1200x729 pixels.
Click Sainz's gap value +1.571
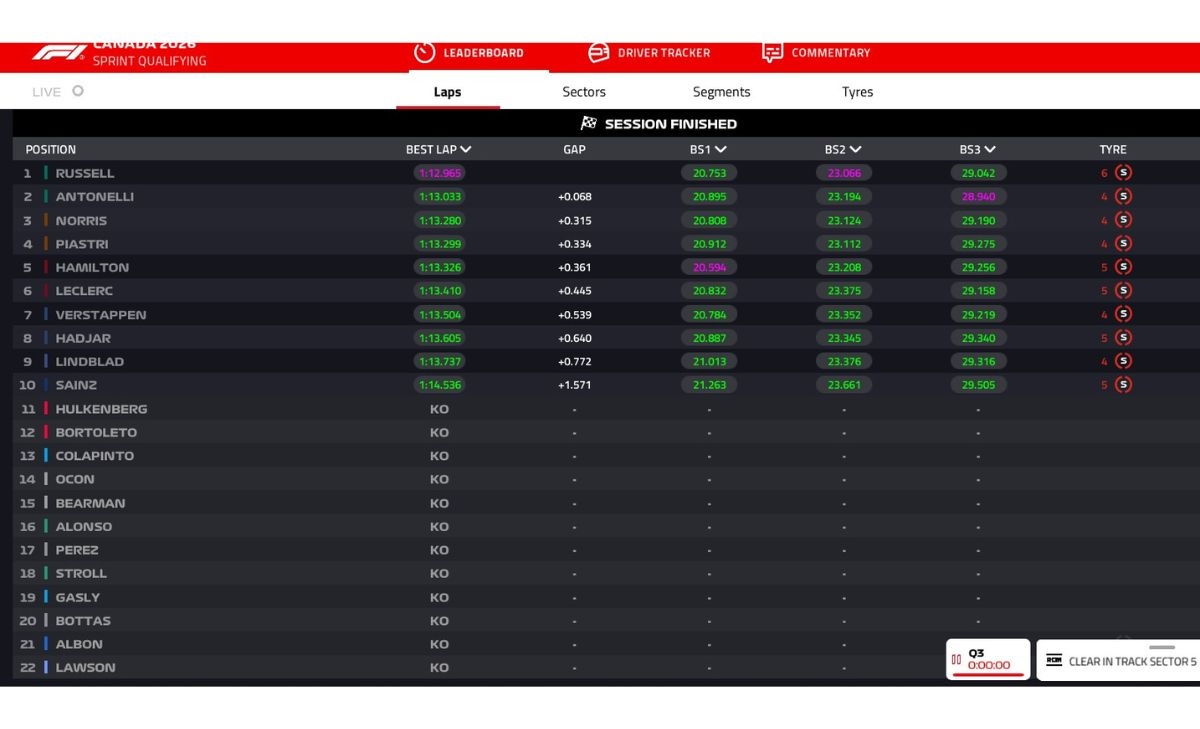(574, 385)
